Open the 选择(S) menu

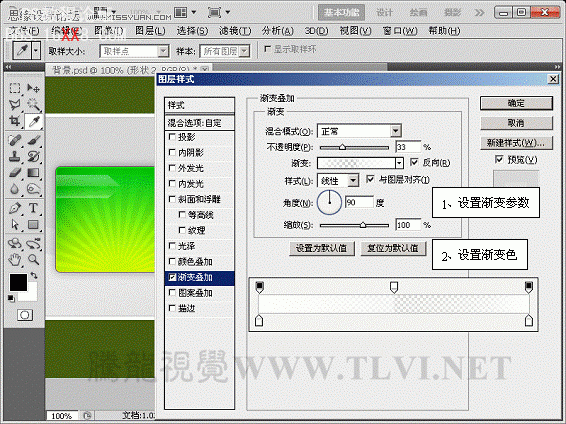[x=192, y=31]
